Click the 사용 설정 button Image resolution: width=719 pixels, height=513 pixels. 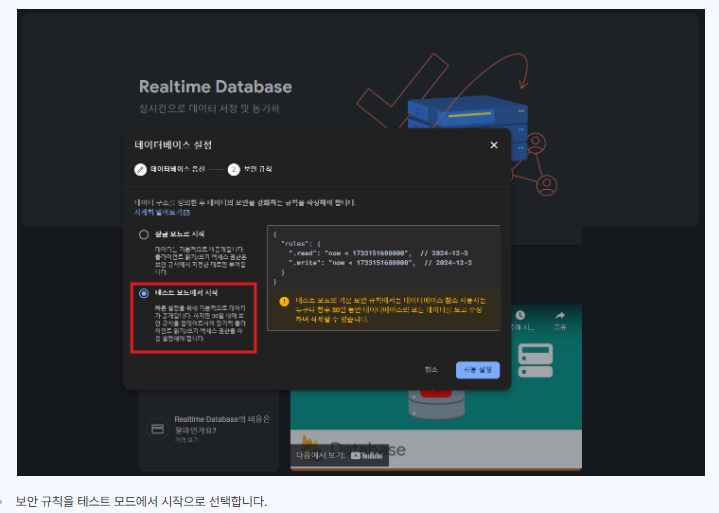(x=478, y=370)
